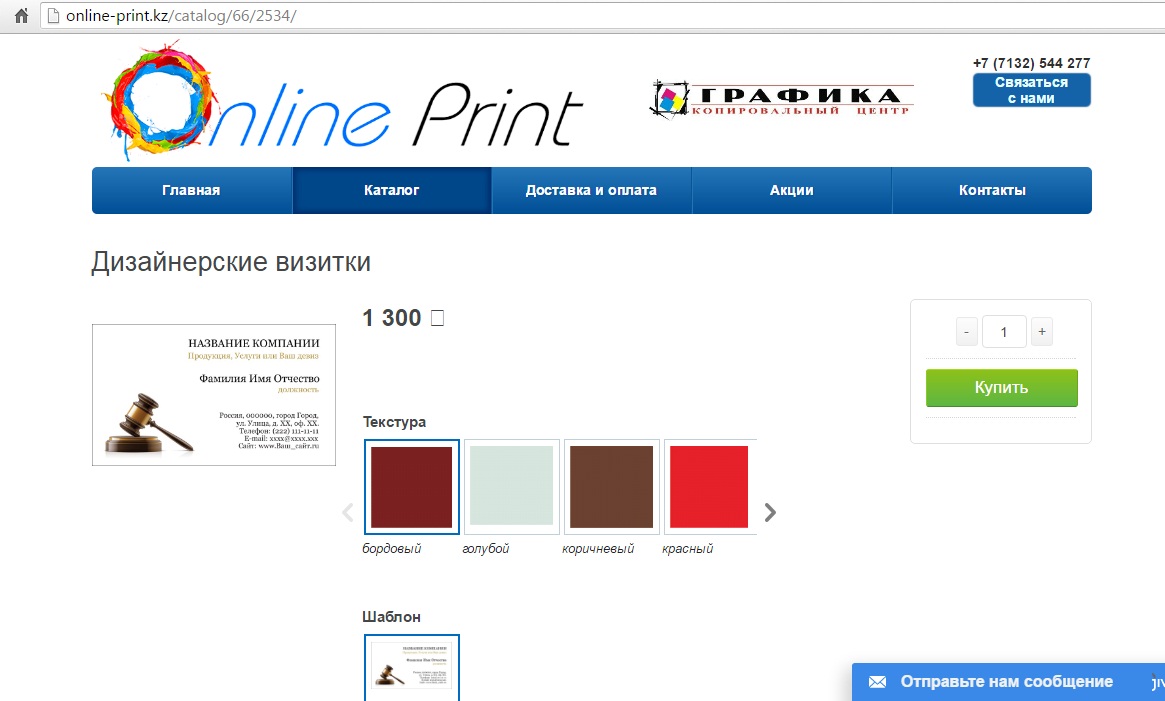
Task: Select the коричневый texture swatch
Action: pos(611,487)
